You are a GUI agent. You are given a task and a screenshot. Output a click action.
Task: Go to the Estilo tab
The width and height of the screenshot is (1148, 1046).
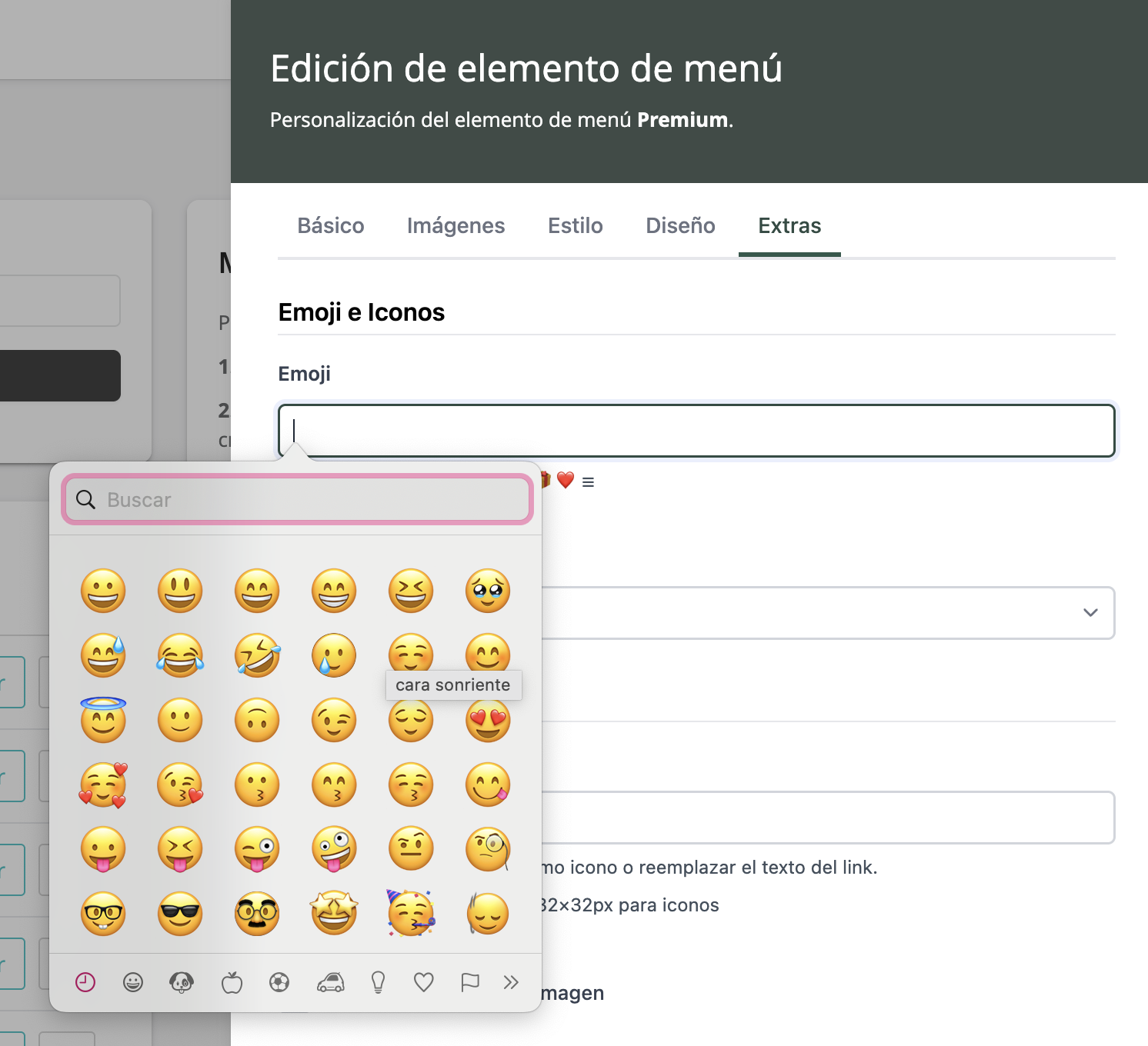[x=575, y=226]
